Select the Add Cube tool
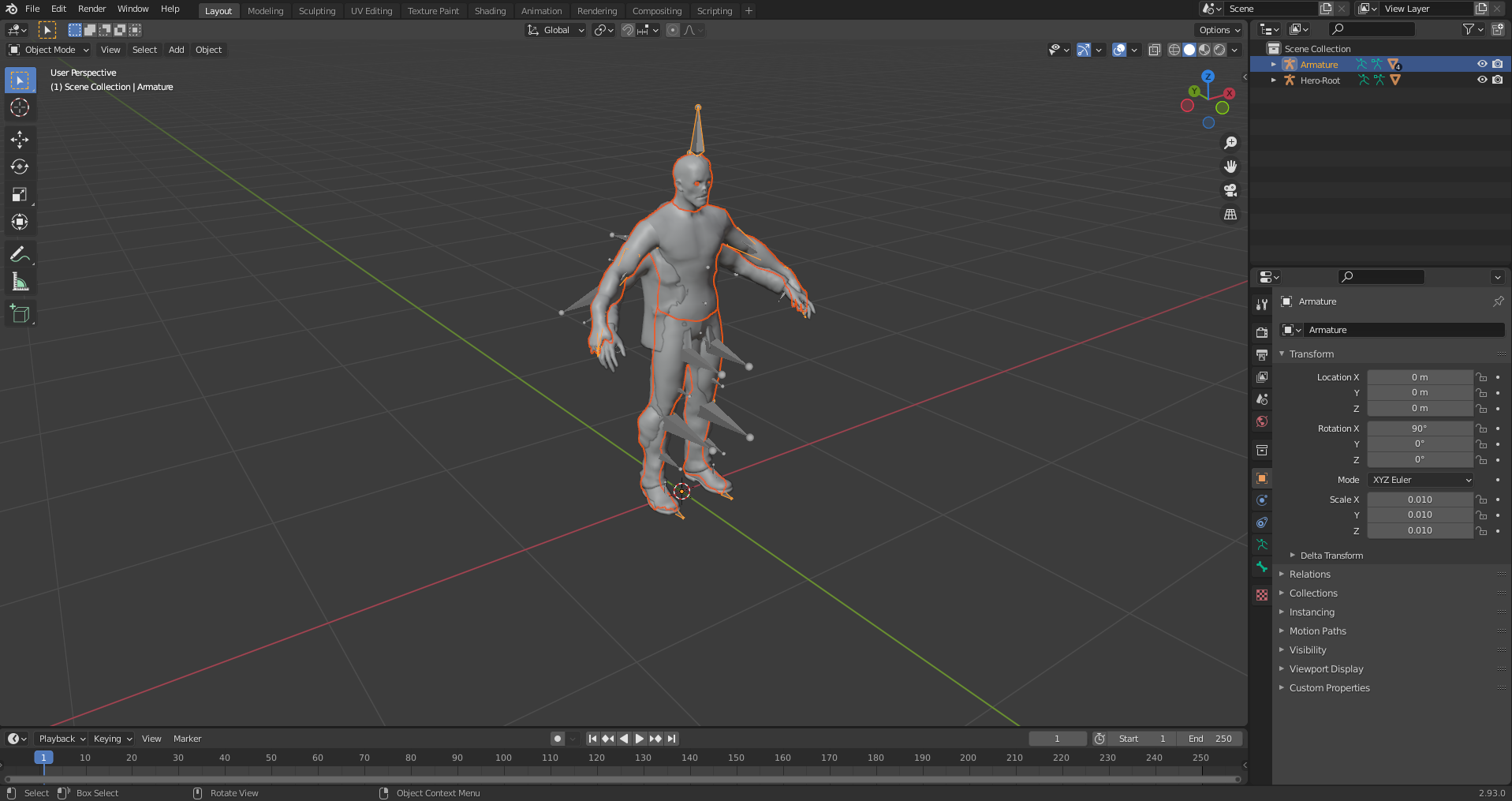 [20, 313]
